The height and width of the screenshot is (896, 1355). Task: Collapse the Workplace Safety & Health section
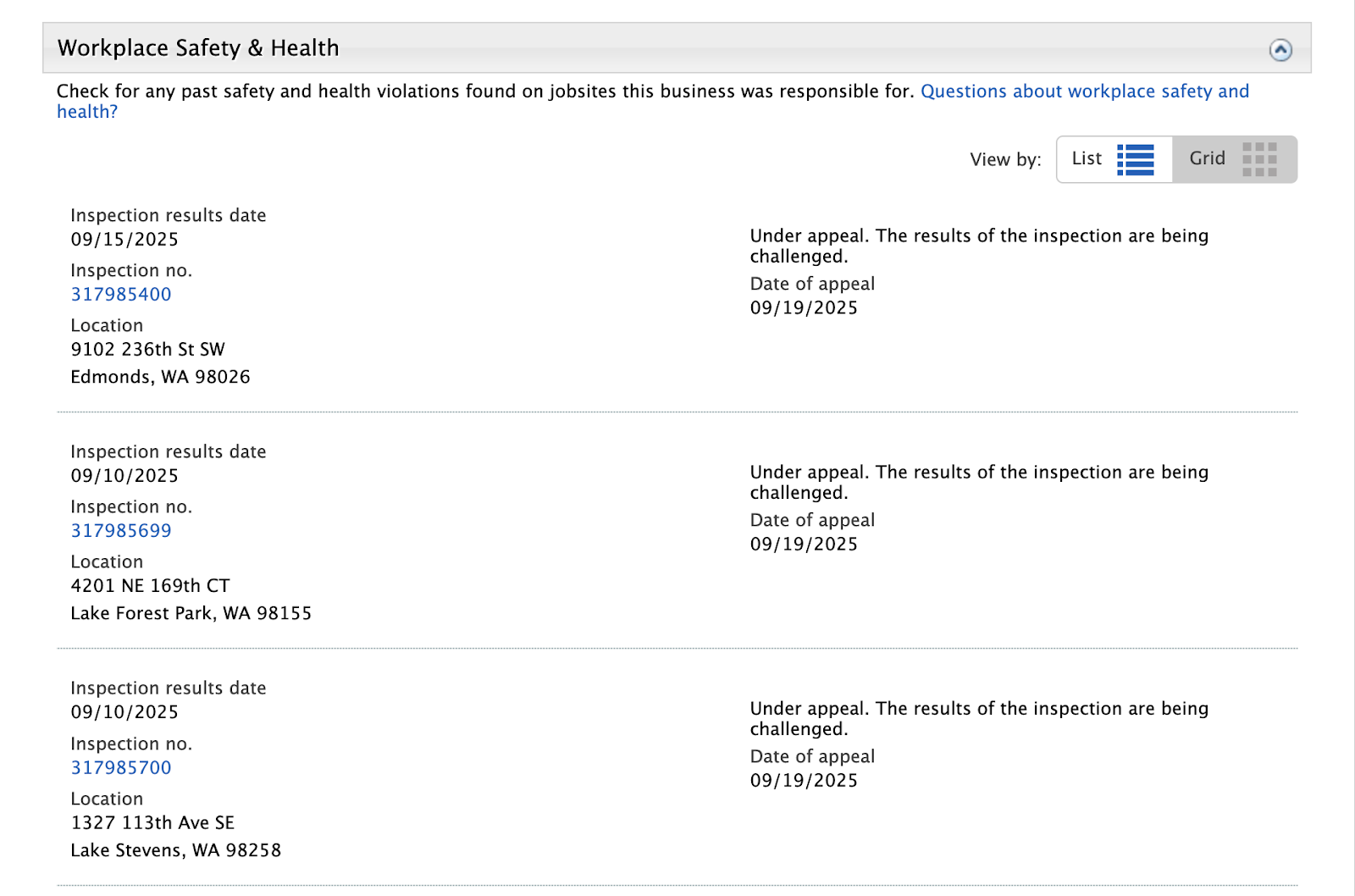tap(1280, 50)
